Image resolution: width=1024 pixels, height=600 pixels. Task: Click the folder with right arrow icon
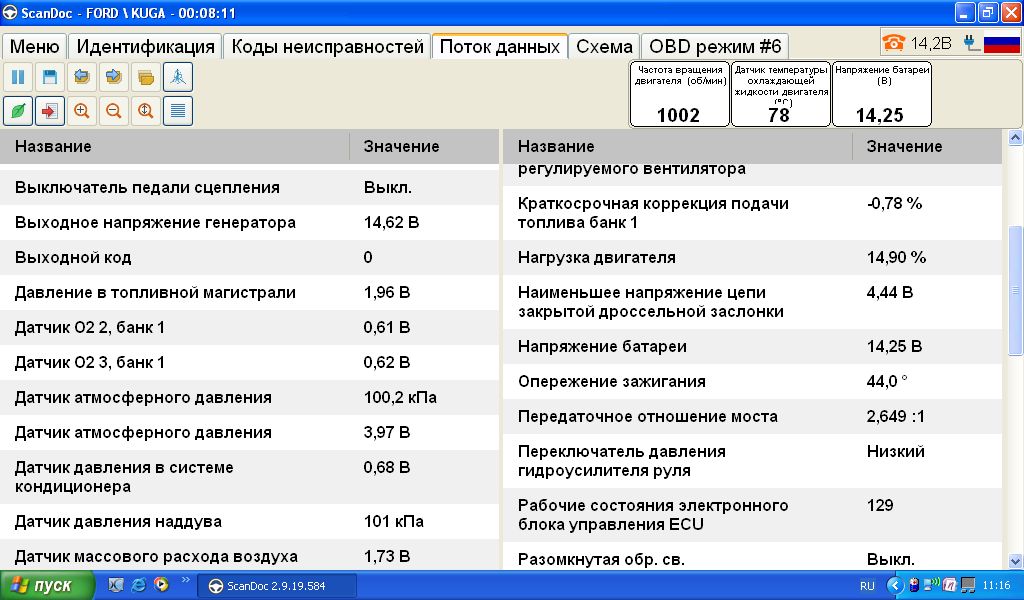pyautogui.click(x=114, y=77)
